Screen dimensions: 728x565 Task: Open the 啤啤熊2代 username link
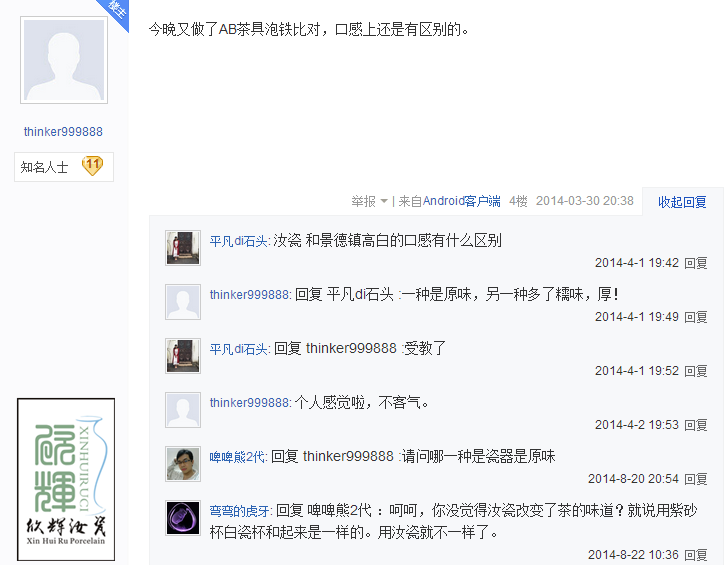[x=237, y=457]
